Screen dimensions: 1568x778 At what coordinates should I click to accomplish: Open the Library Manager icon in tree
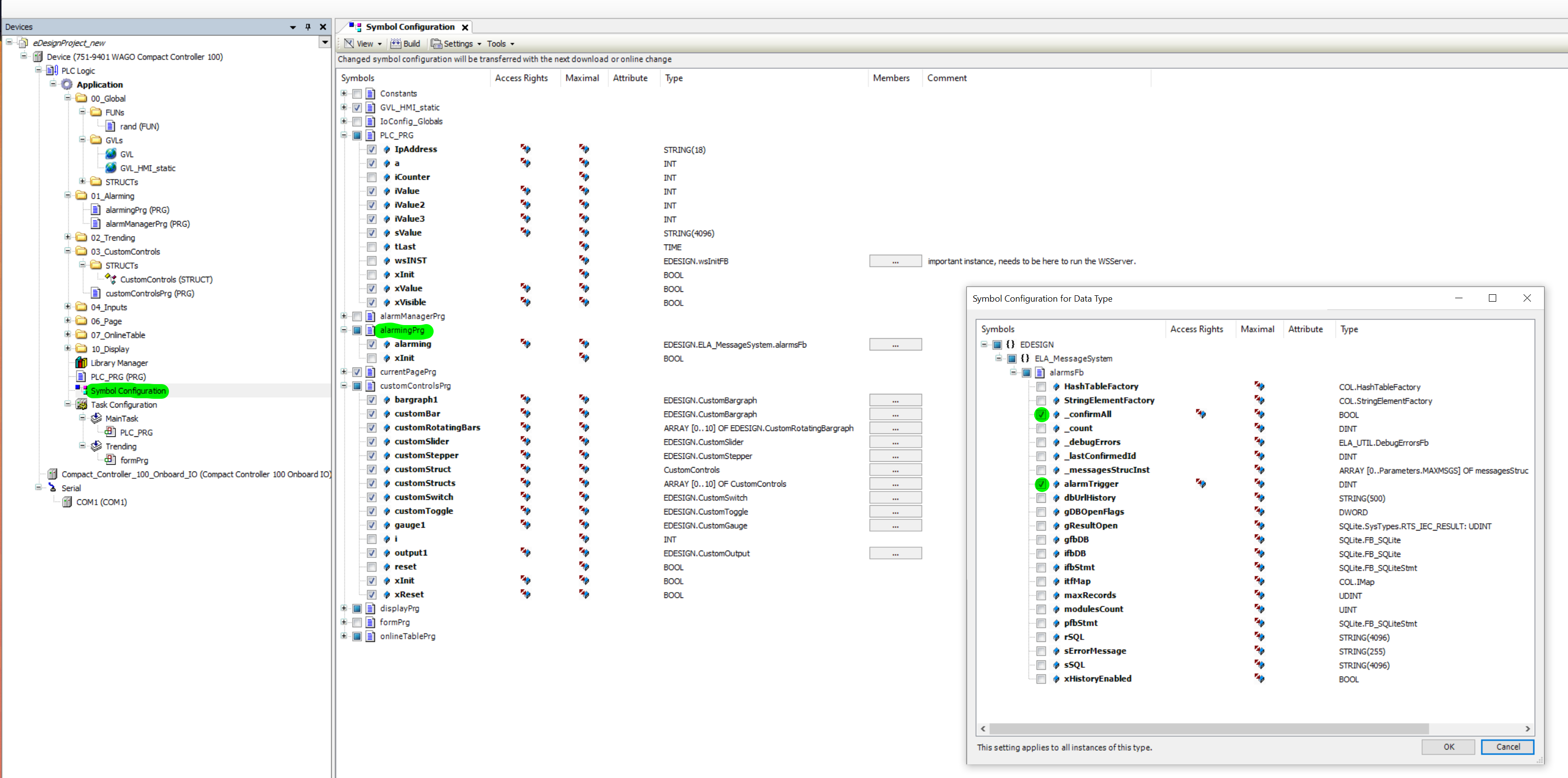[81, 363]
